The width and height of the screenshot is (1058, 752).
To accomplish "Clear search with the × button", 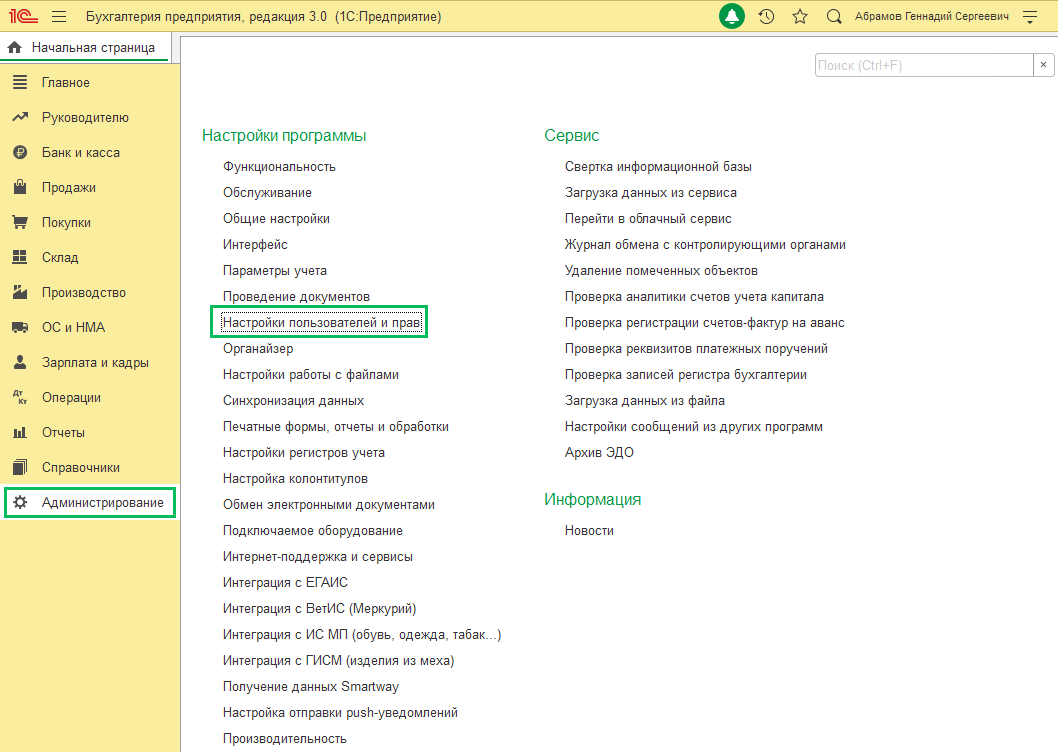I will tap(1043, 65).
